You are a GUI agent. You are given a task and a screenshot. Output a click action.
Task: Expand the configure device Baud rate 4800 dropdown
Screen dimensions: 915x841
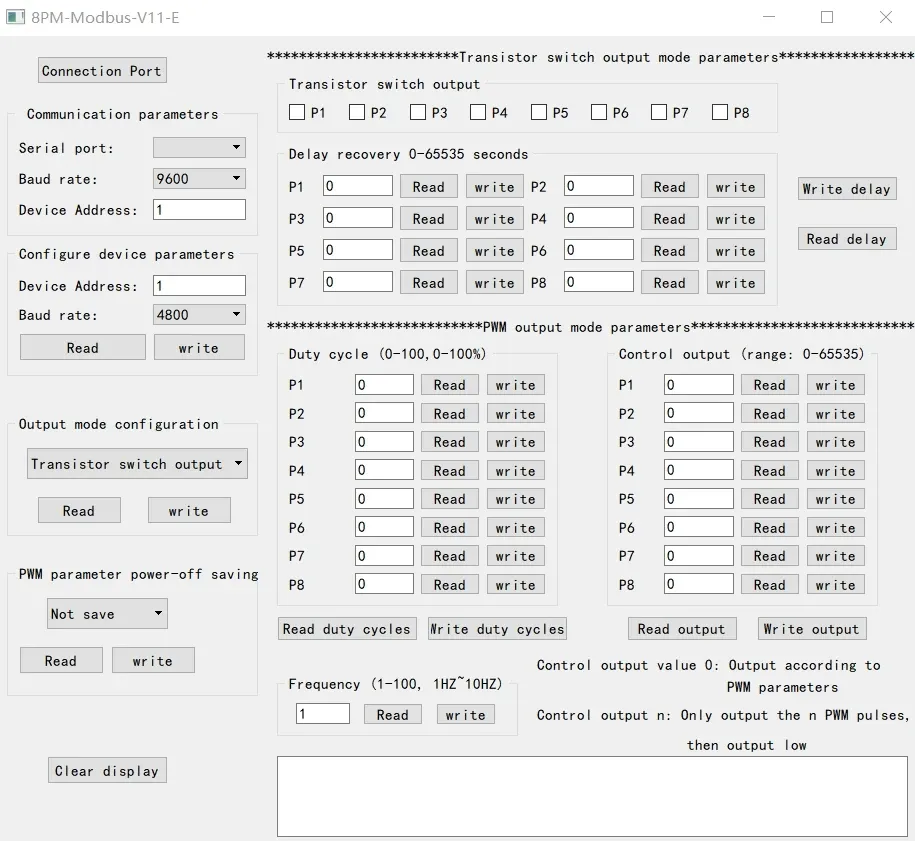click(x=199, y=315)
